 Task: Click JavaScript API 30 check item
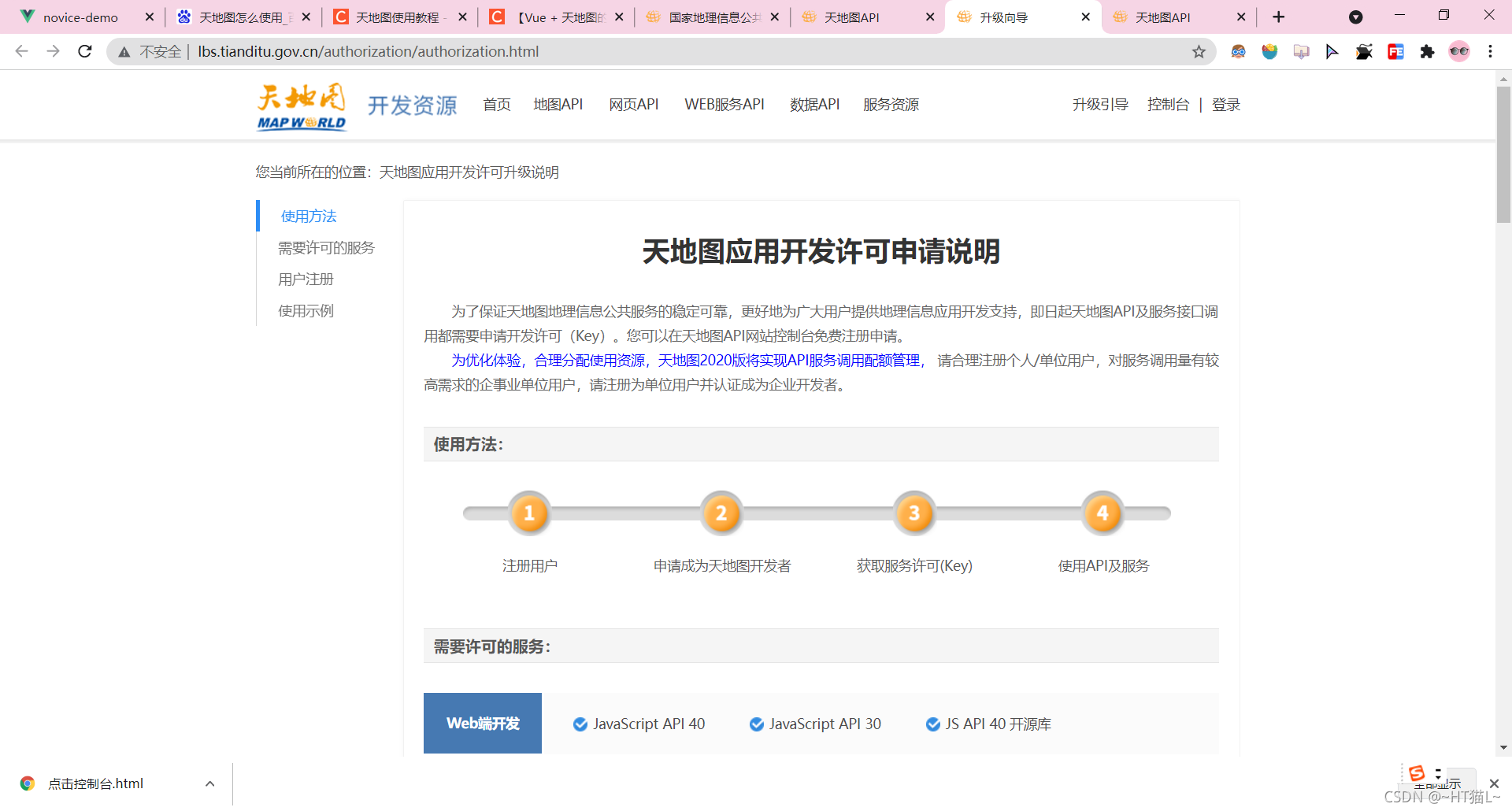[816, 724]
